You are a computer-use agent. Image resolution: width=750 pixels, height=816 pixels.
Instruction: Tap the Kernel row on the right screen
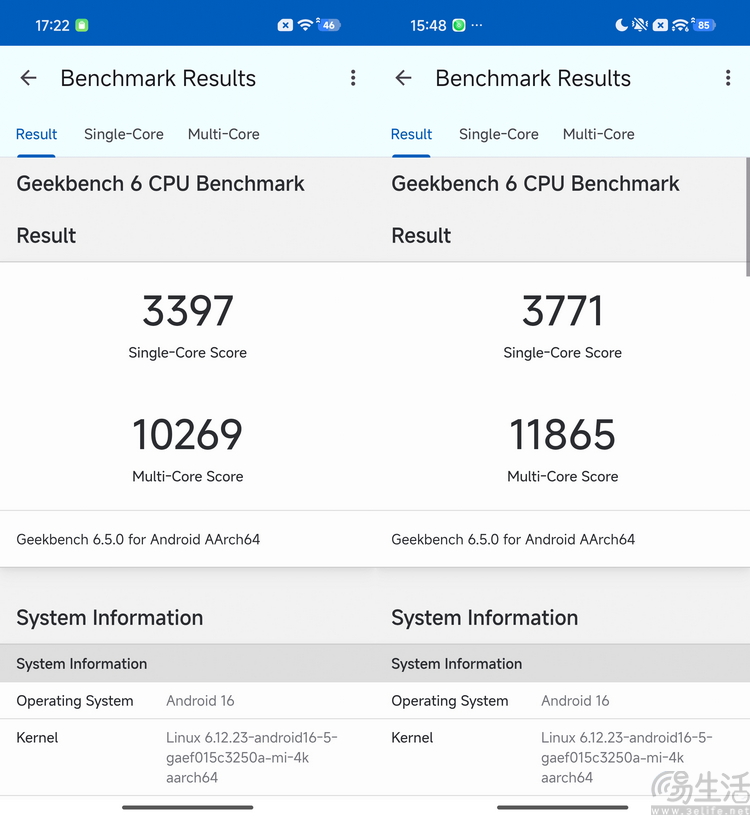pos(562,757)
